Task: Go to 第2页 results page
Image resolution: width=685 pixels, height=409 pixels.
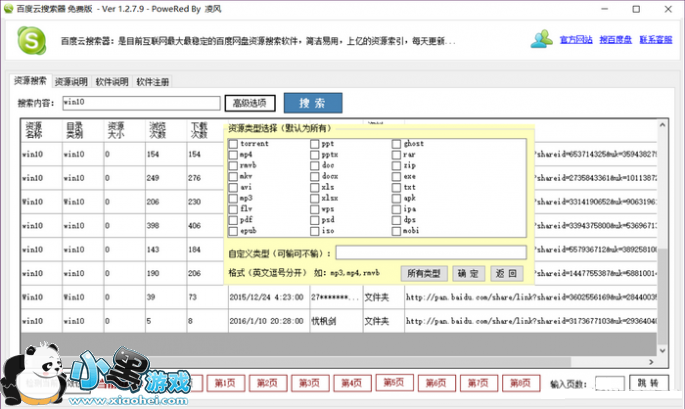Action: pos(267,383)
